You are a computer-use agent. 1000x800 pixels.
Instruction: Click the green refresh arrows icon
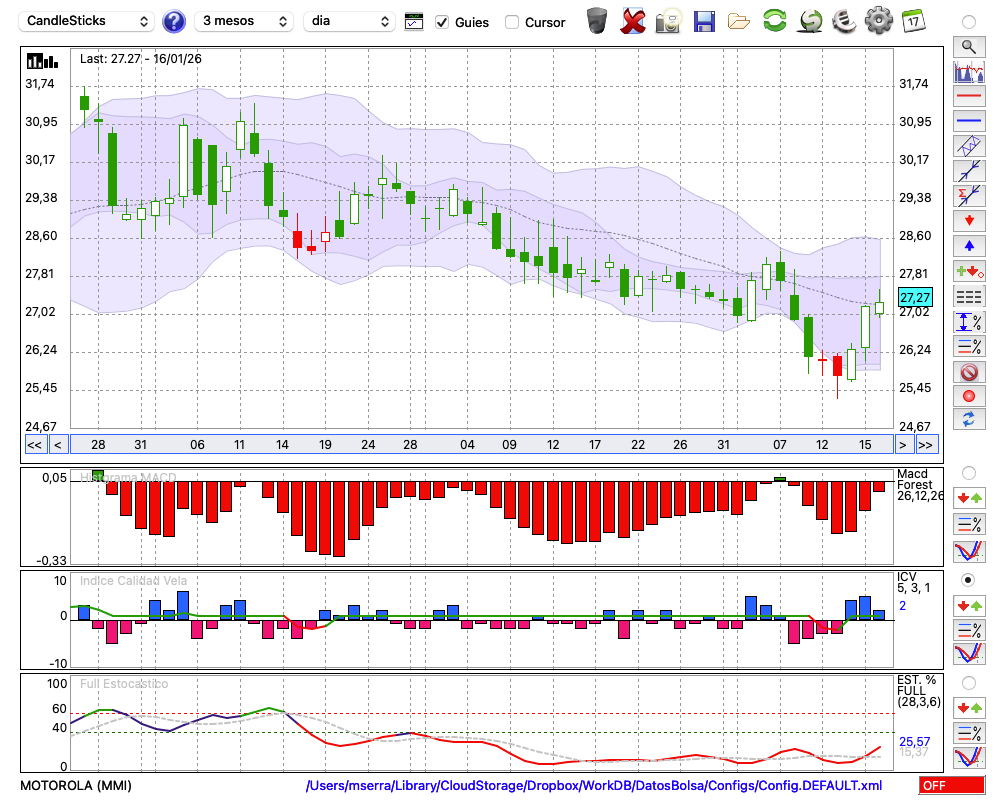(774, 20)
